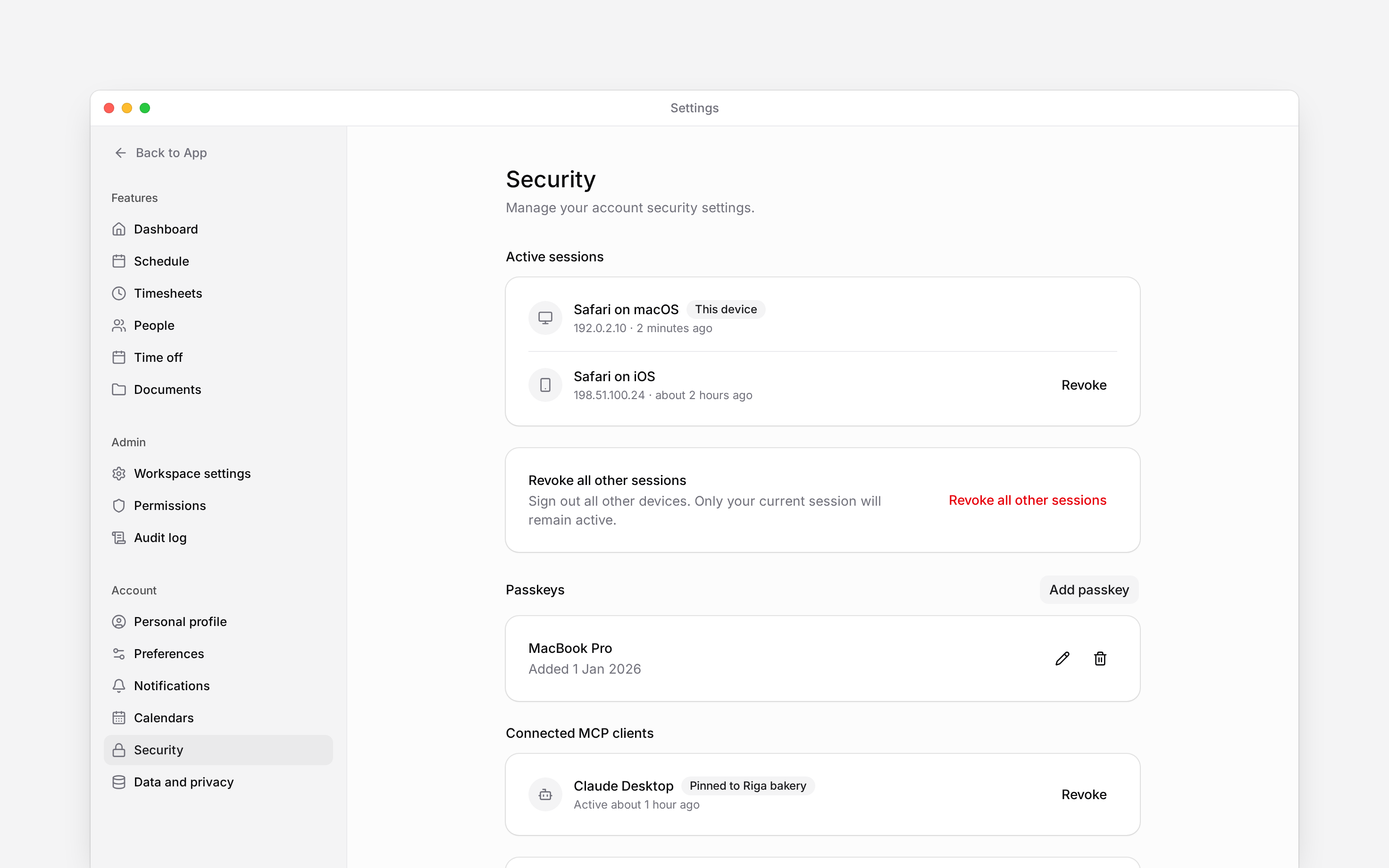Click the Data and privacy database icon
1389x868 pixels.
tap(119, 783)
